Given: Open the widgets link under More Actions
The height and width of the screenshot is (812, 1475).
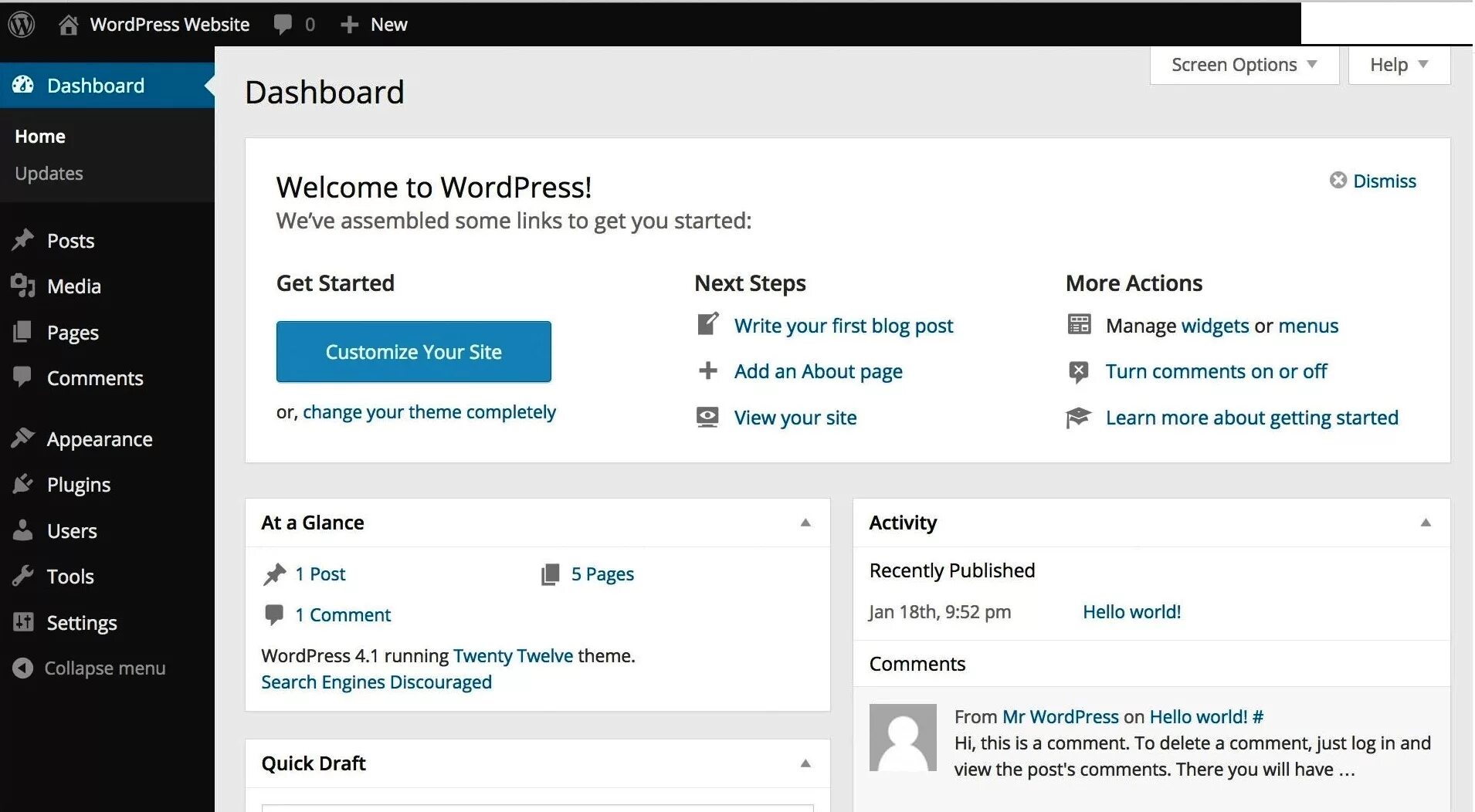Looking at the screenshot, I should click(x=1215, y=326).
